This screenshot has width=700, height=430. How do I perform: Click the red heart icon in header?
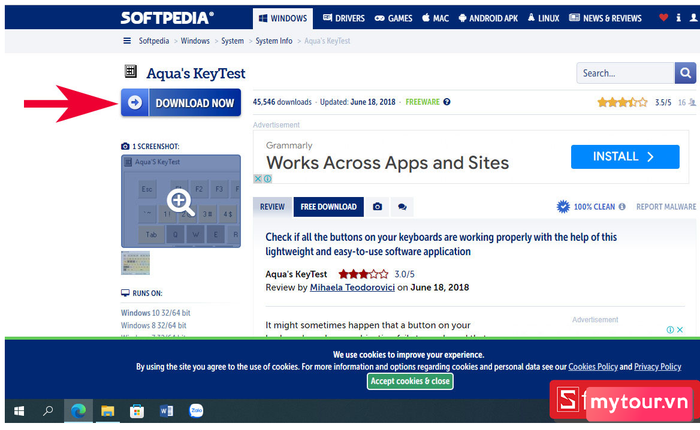pyautogui.click(x=663, y=17)
